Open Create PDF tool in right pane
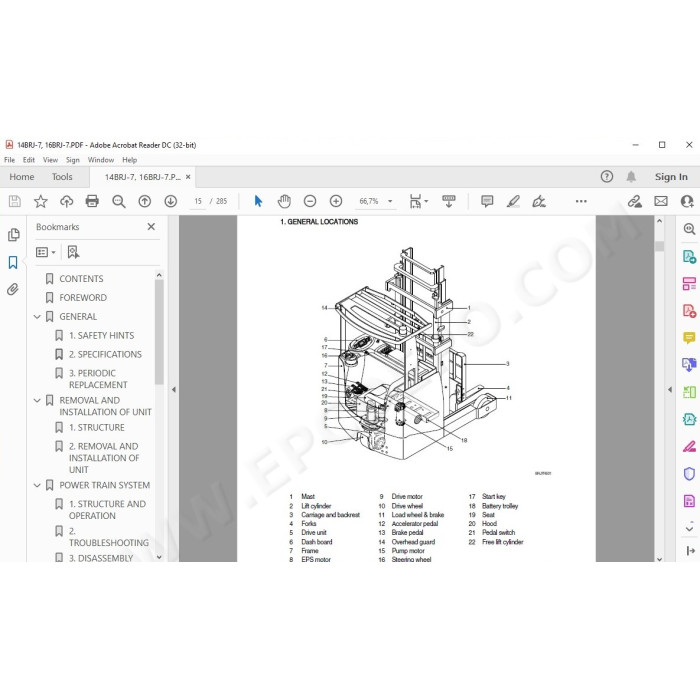Screen dimensions: 700x700 (x=689, y=310)
